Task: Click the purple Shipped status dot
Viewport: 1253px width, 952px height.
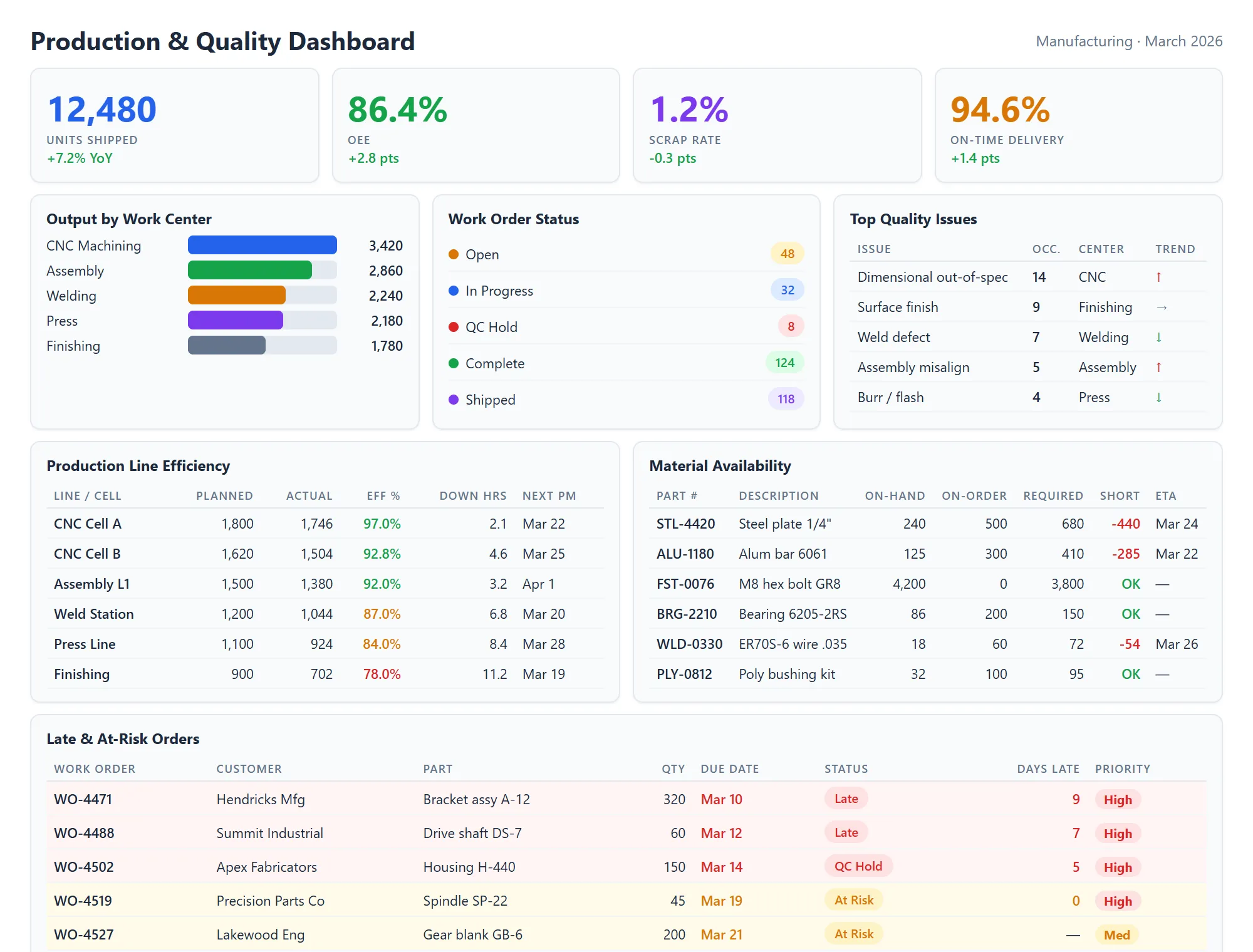Action: [x=454, y=400]
